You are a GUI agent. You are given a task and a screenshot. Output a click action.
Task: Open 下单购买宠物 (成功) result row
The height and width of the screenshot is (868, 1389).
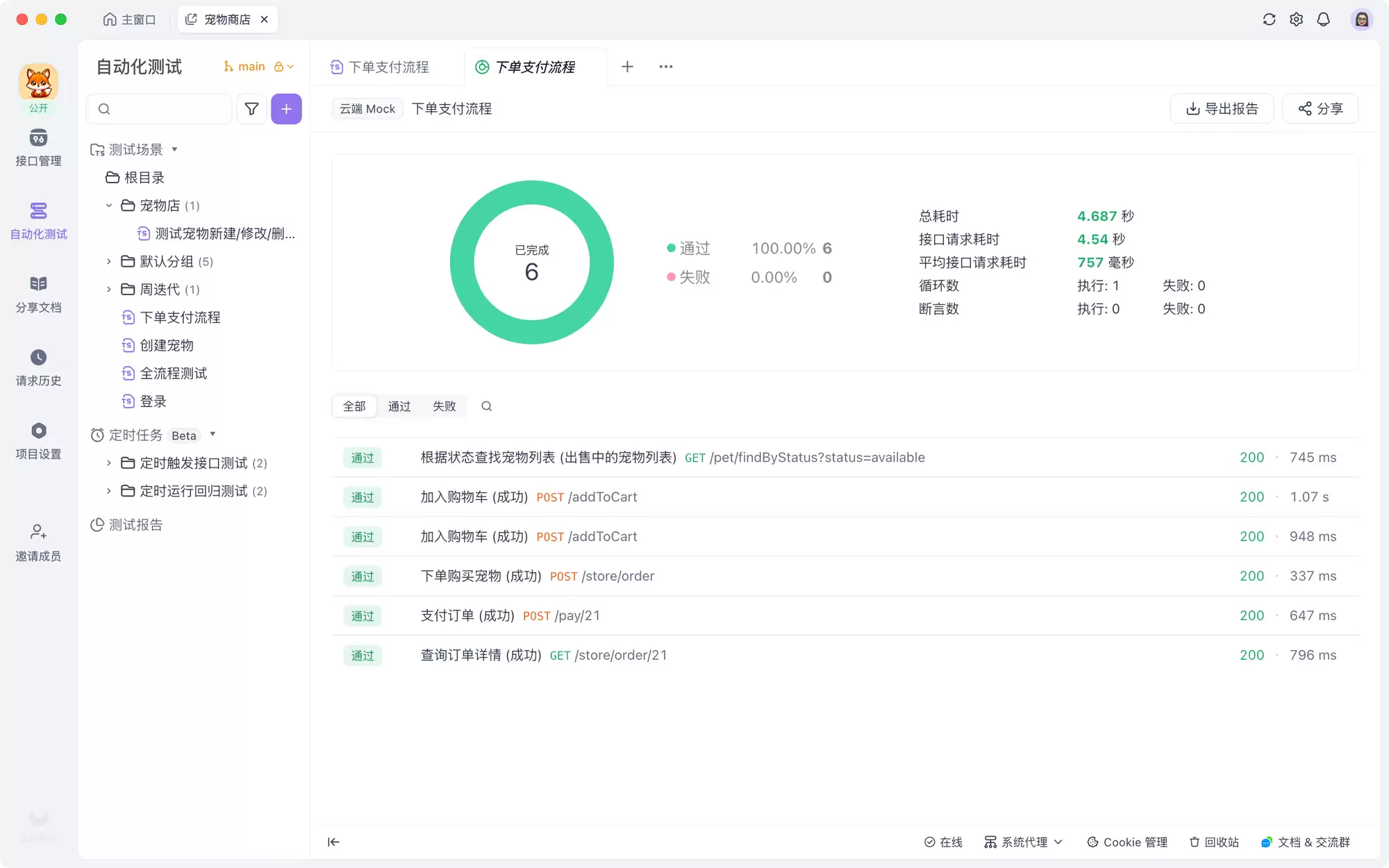pos(845,576)
